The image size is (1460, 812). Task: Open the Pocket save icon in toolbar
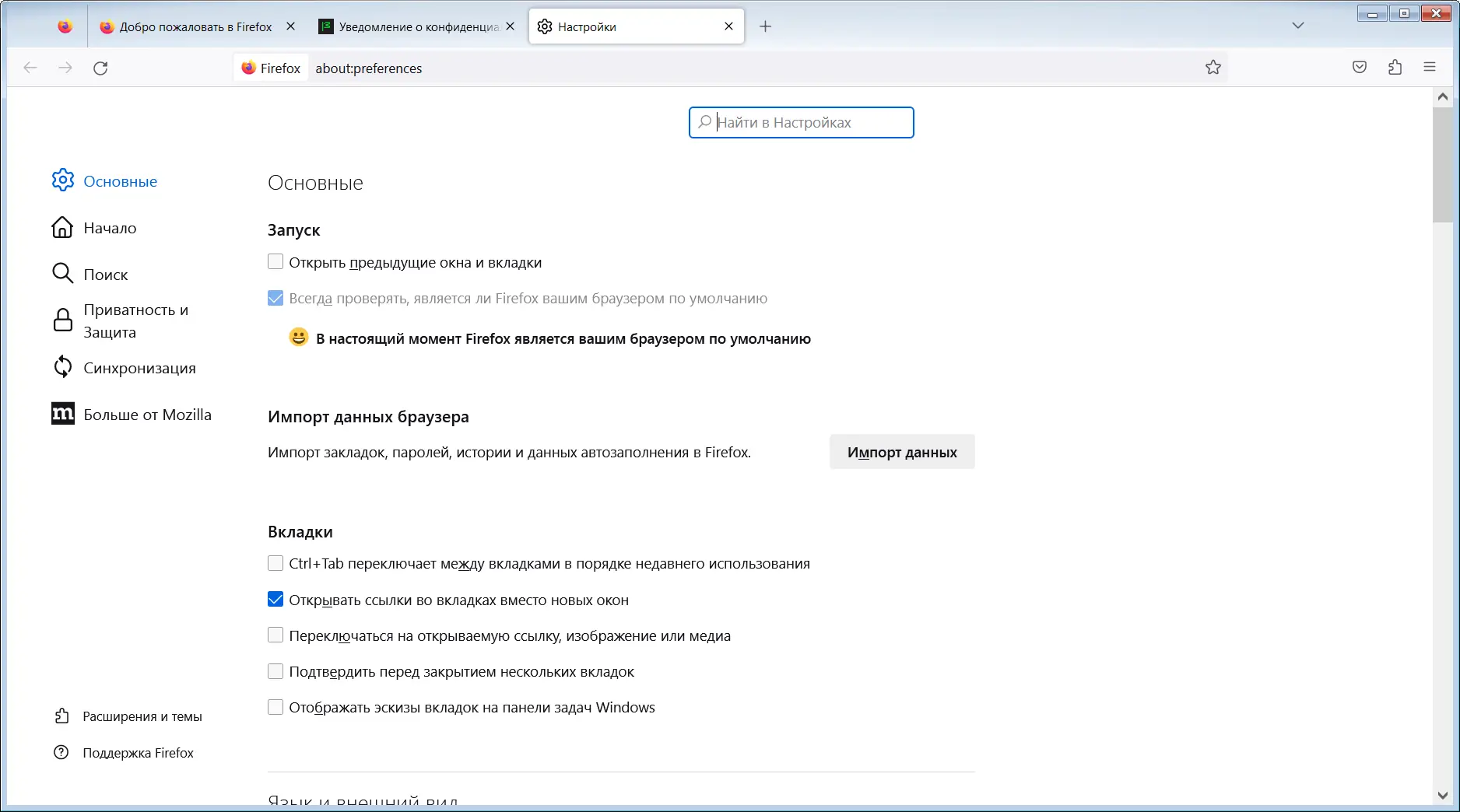[1360, 68]
